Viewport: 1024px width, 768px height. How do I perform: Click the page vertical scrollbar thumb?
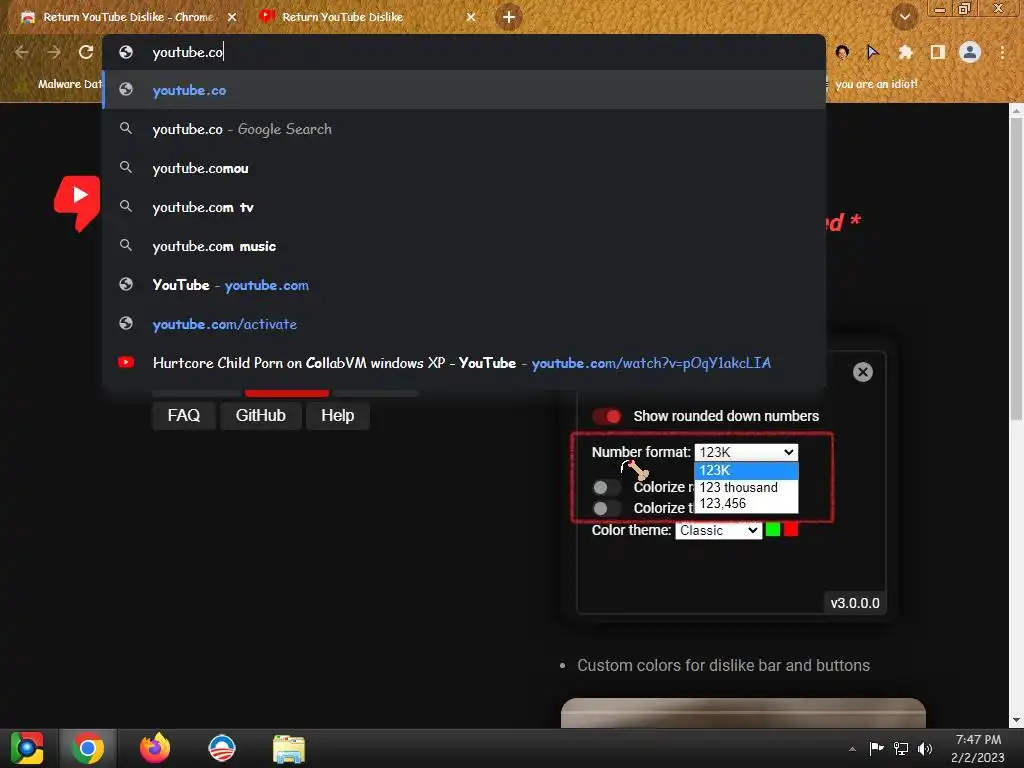point(1016,270)
